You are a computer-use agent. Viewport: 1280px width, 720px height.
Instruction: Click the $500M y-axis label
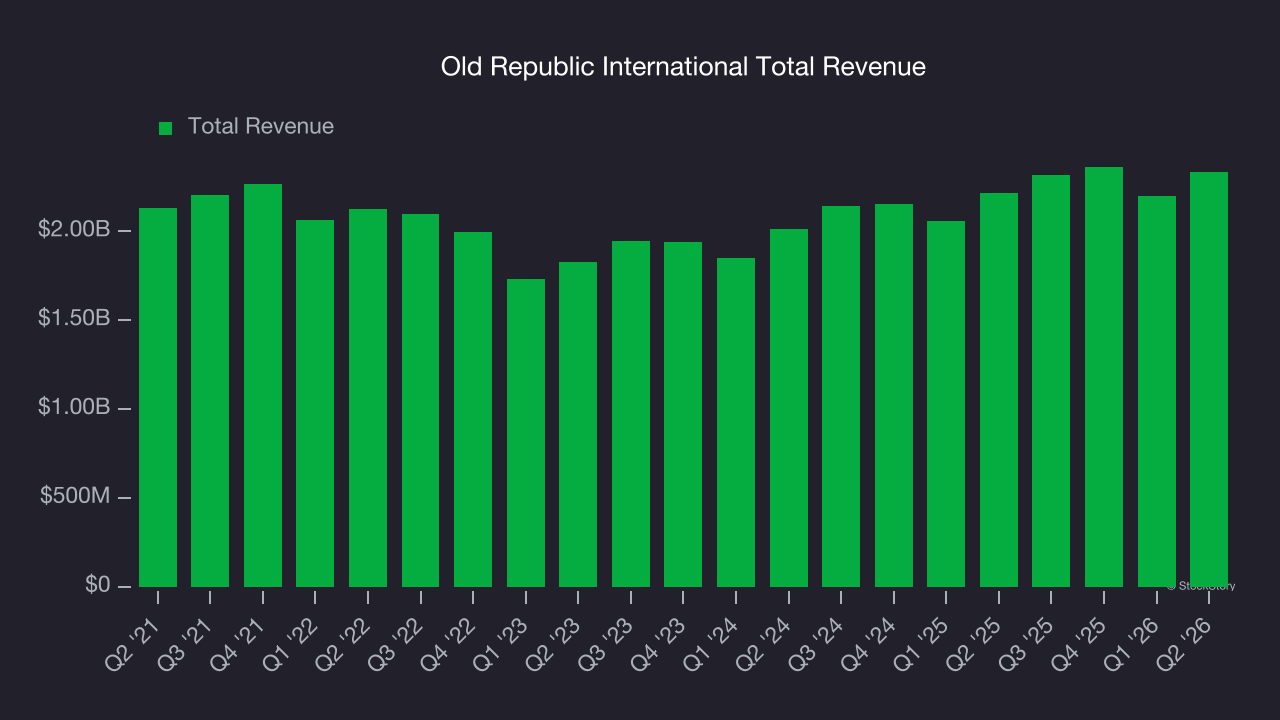coord(75,497)
